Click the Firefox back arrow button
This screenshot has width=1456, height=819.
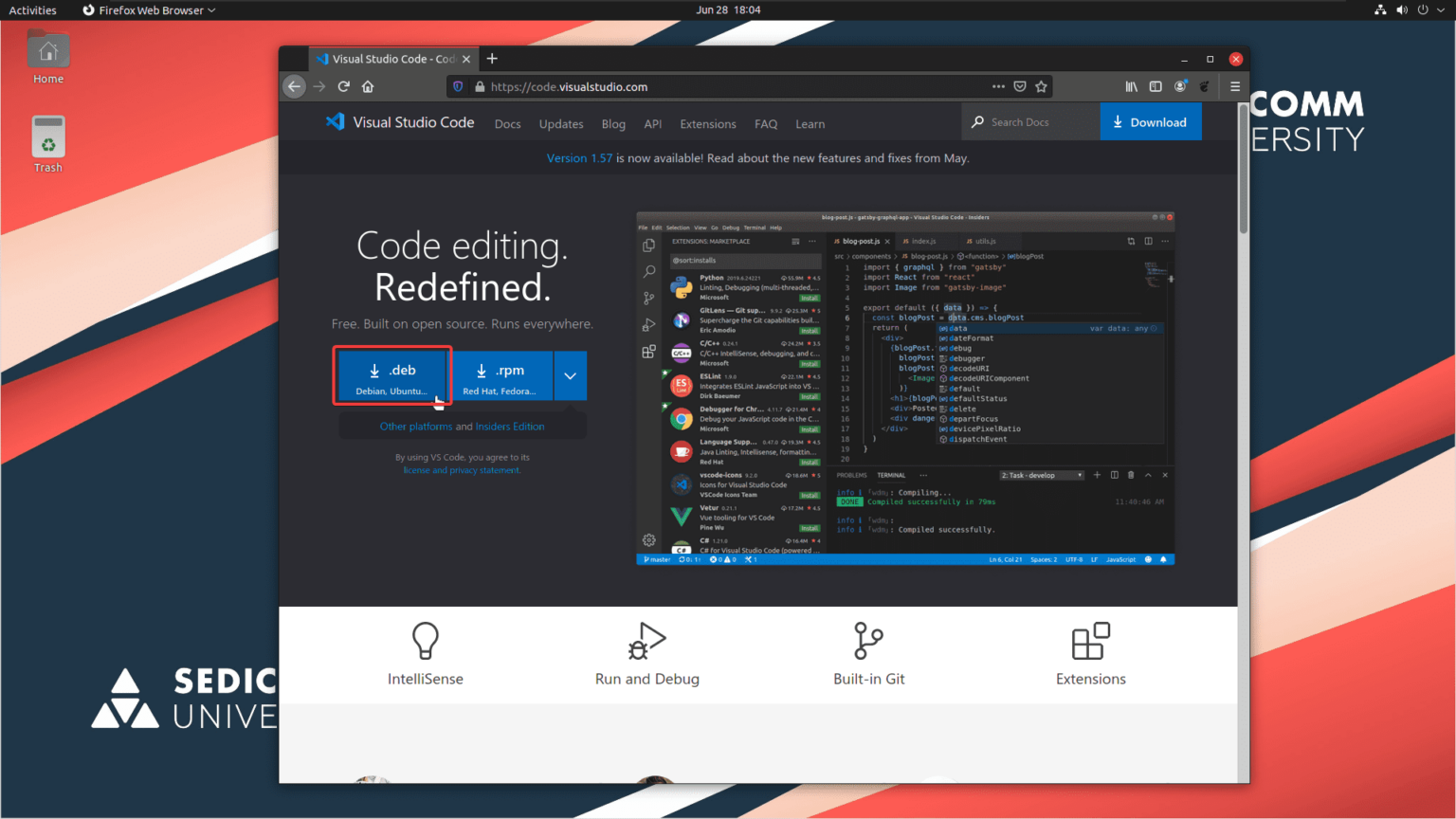click(294, 86)
